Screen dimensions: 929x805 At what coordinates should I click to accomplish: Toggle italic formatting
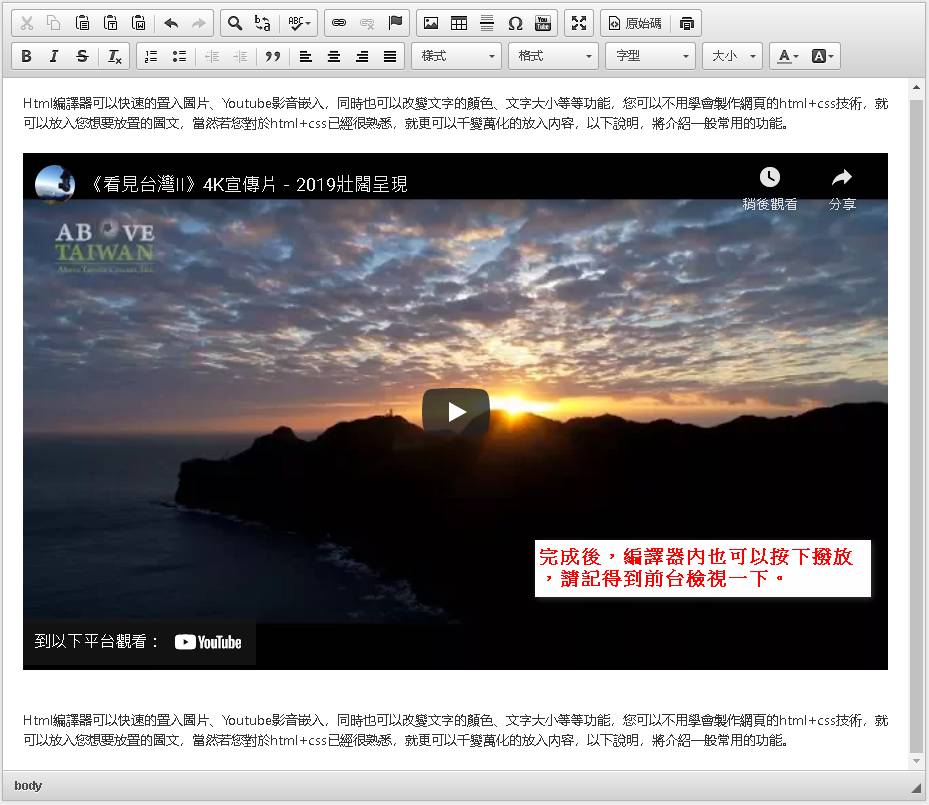tap(54, 56)
